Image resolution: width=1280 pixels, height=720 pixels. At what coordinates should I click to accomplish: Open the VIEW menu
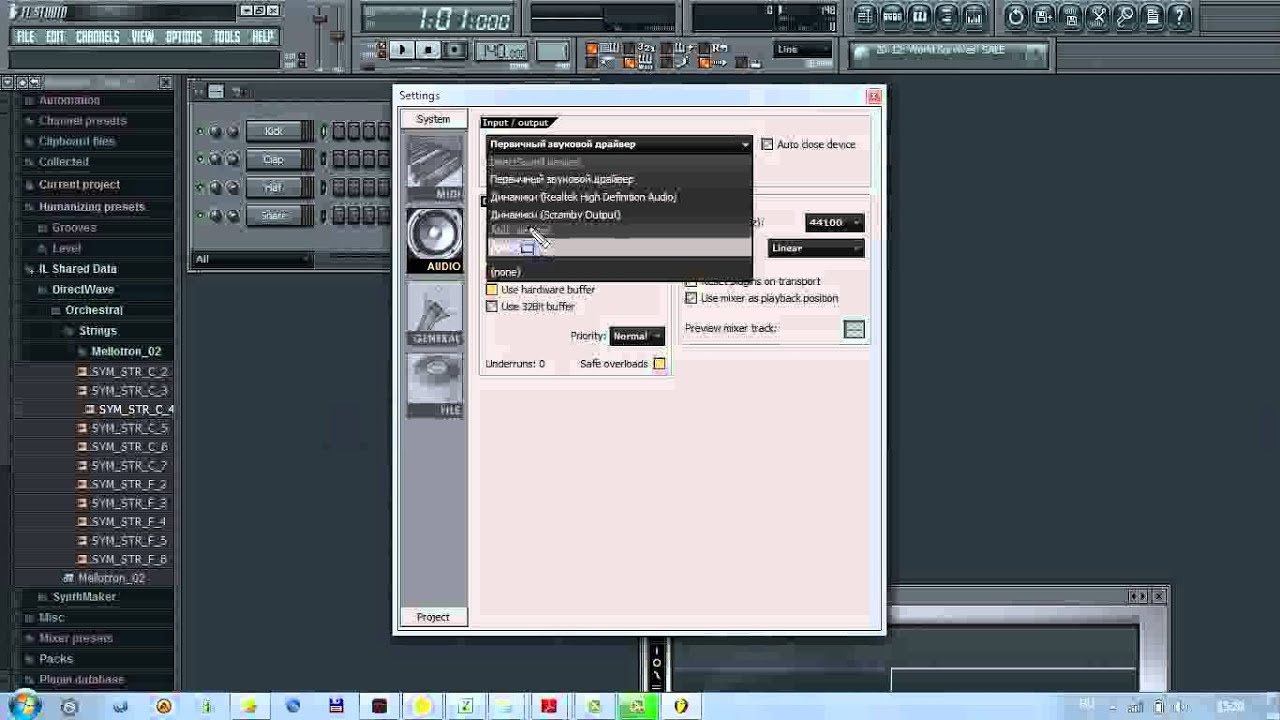[143, 37]
